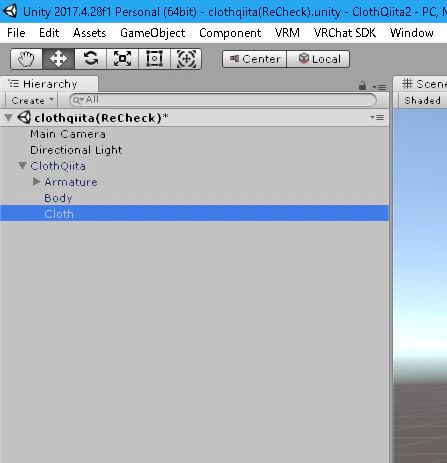This screenshot has width=447, height=463.
Task: Select the Rect Transform tool
Action: (x=154, y=59)
